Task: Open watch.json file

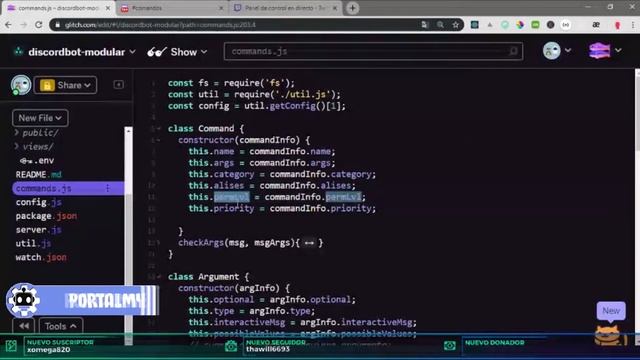Action: point(41,258)
